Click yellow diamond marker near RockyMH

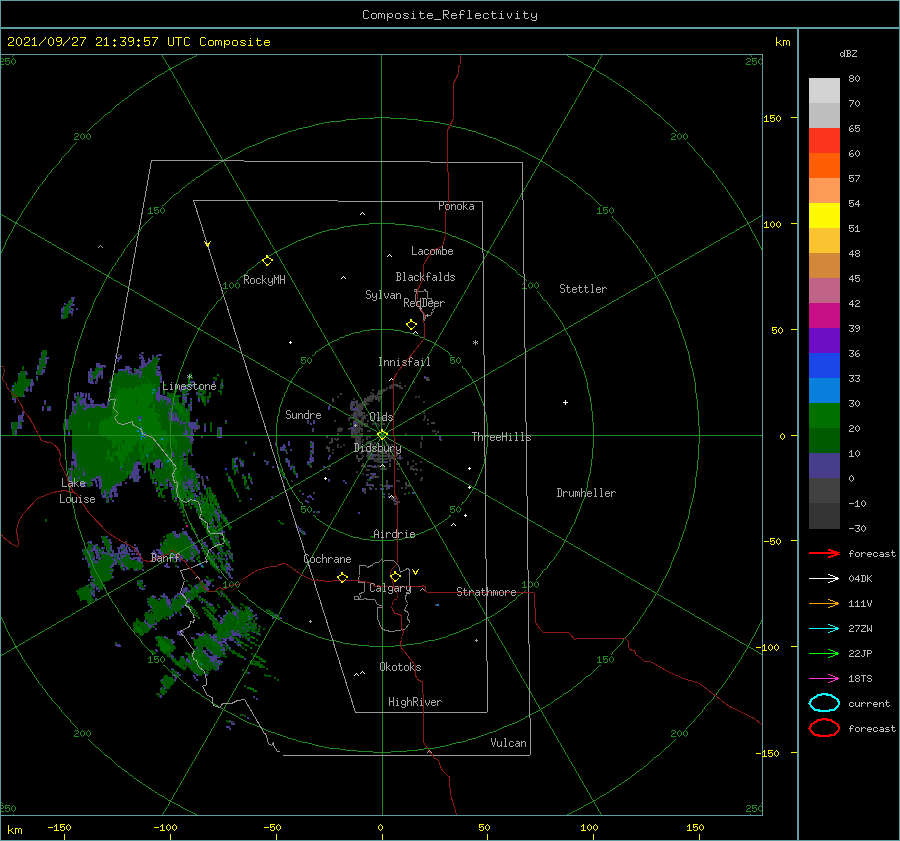point(267,261)
